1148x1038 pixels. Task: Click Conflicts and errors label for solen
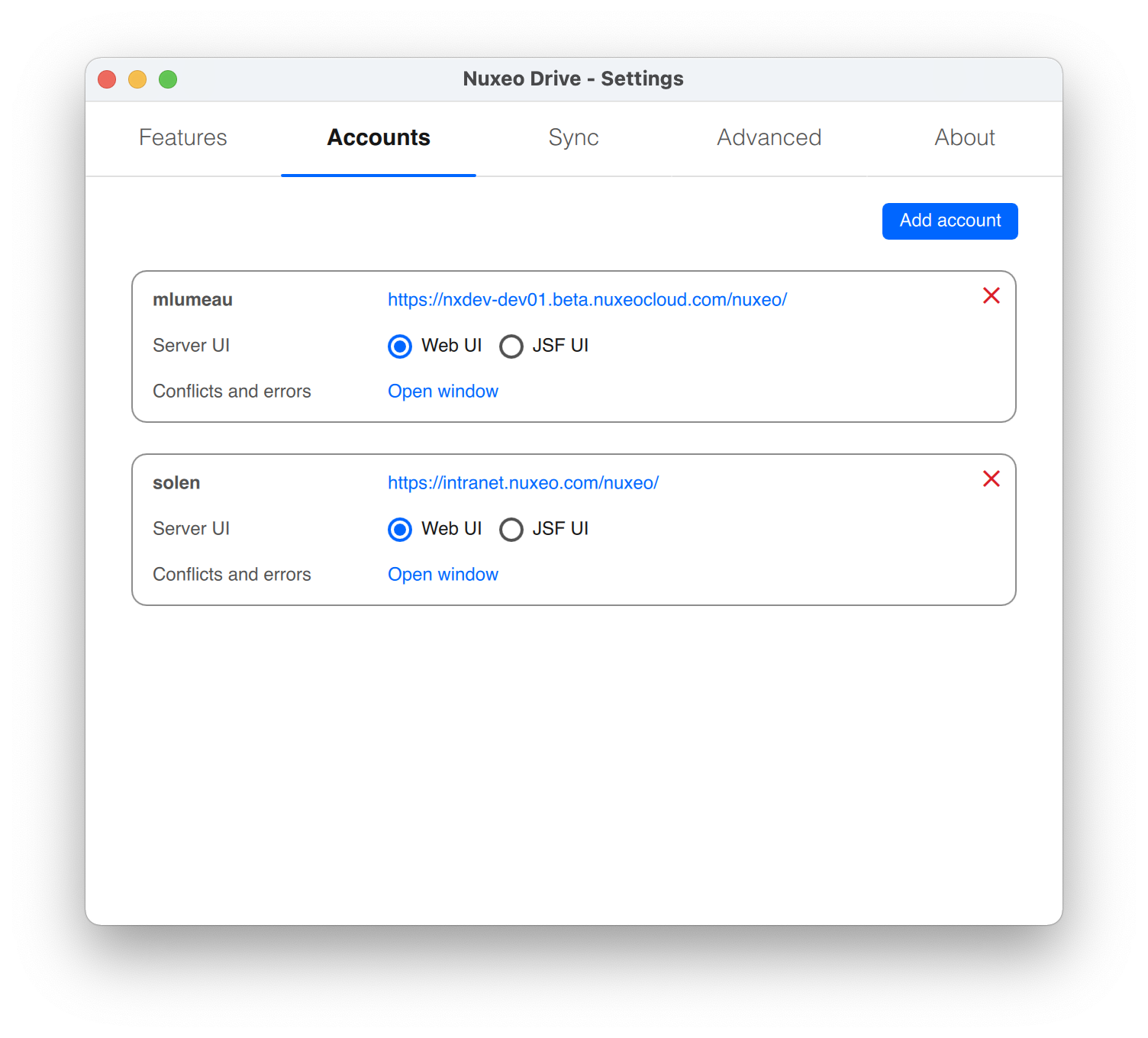tap(232, 575)
